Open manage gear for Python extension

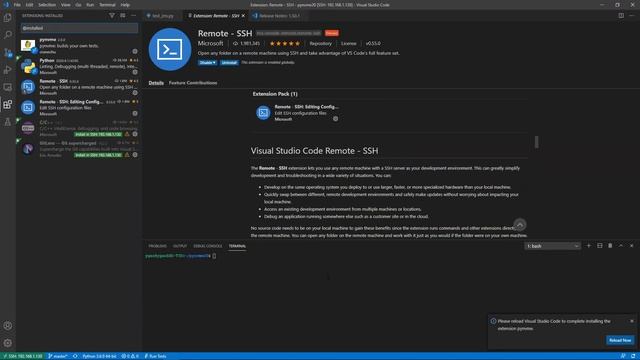(x=135, y=72)
